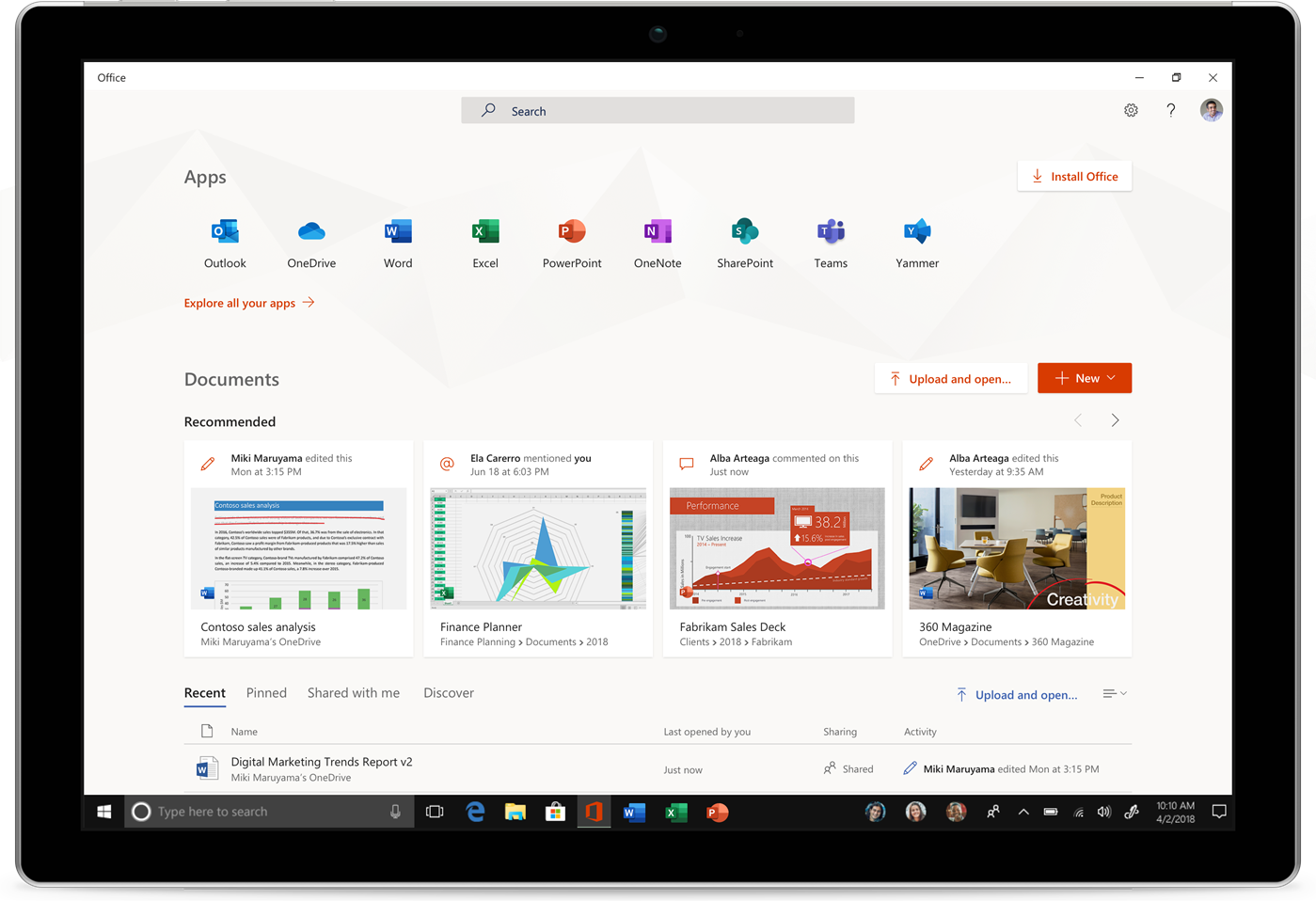Open the Outlook app icon

click(225, 232)
